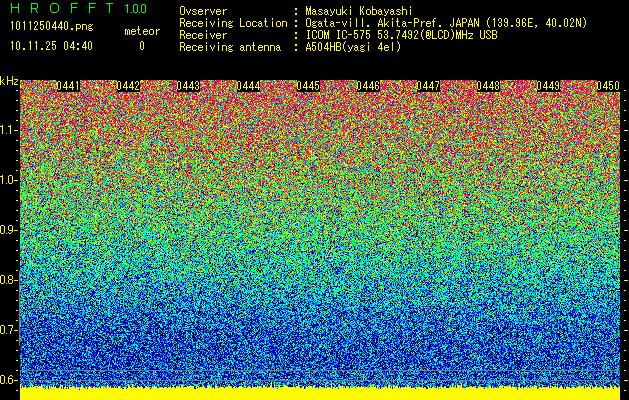Viewport: 629px width, 400px height.
Task: Click the date stamp 10.11.25 04:40
Action: (51, 46)
